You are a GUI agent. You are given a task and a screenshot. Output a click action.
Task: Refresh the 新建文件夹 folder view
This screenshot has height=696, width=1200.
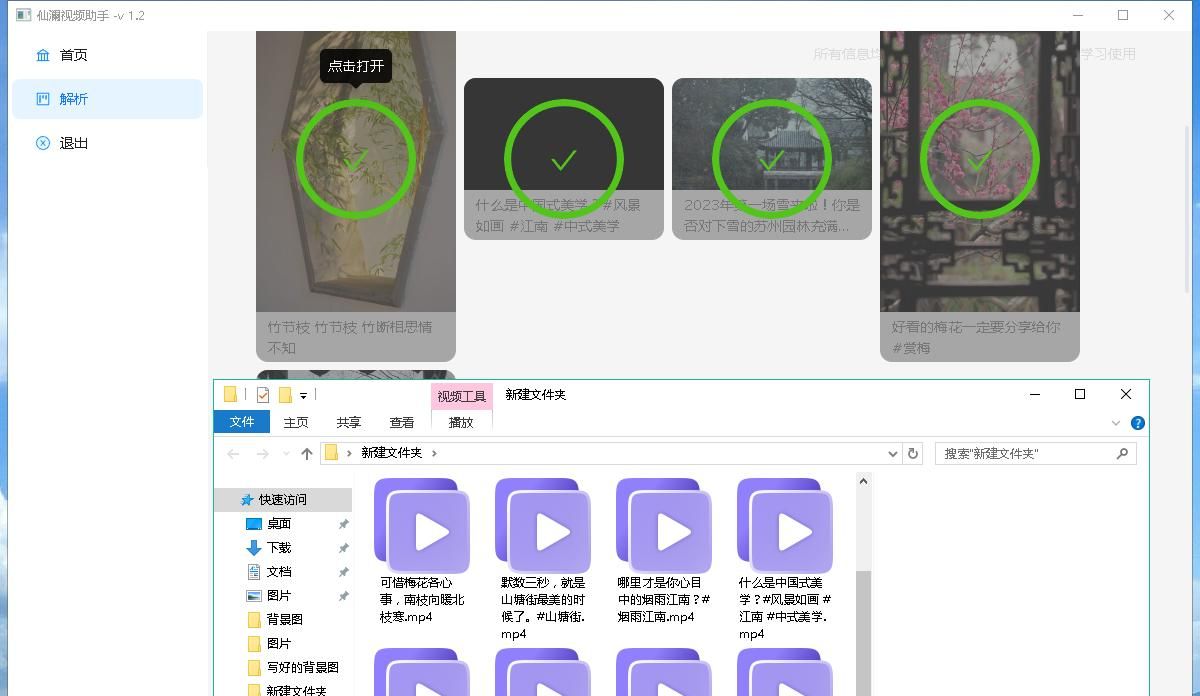point(912,453)
